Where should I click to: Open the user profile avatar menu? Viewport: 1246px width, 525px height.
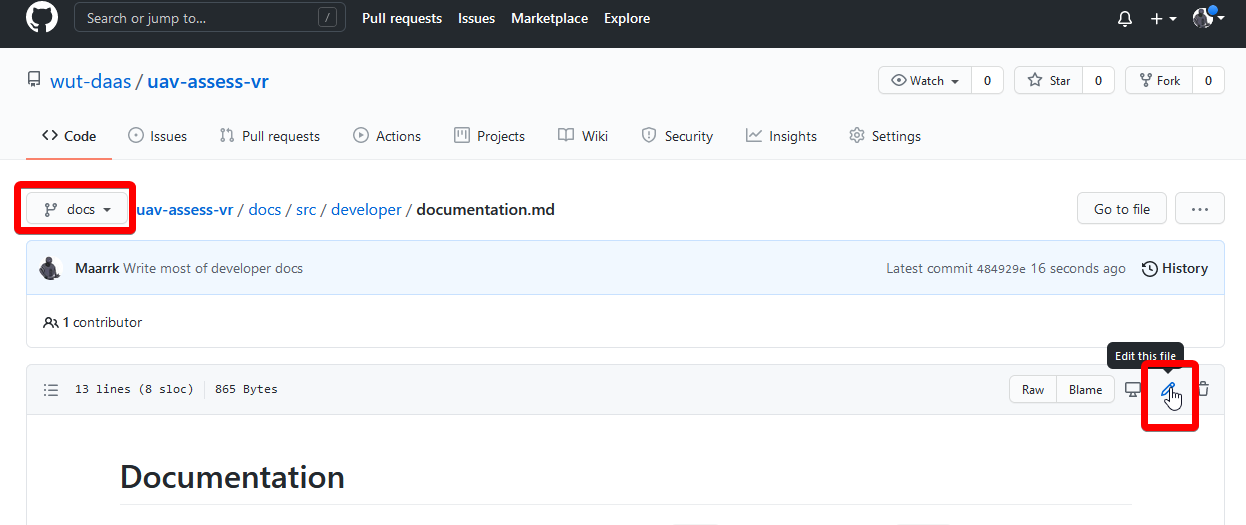pos(1208,18)
